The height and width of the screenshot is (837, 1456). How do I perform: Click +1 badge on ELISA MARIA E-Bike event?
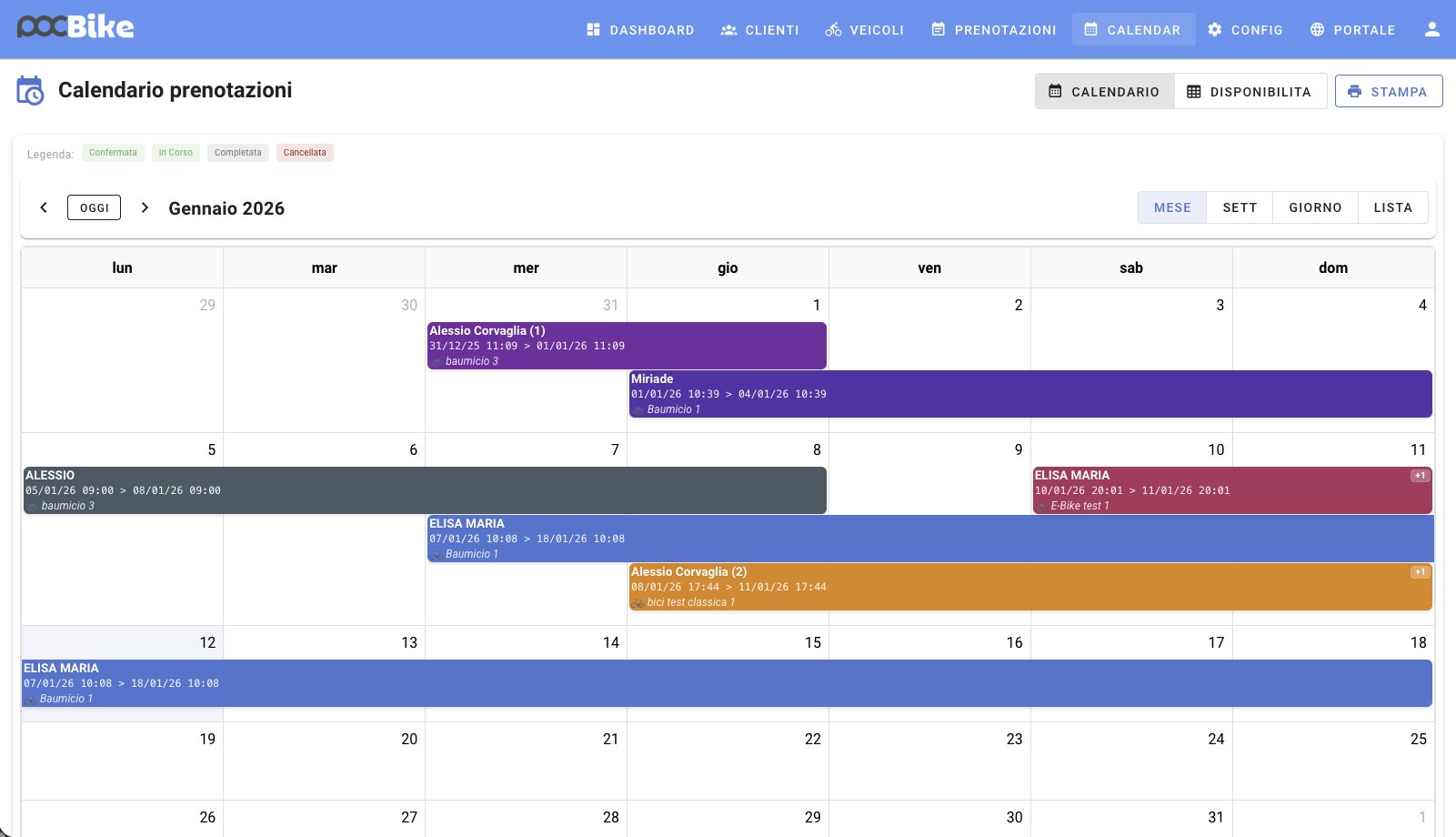pos(1420,476)
